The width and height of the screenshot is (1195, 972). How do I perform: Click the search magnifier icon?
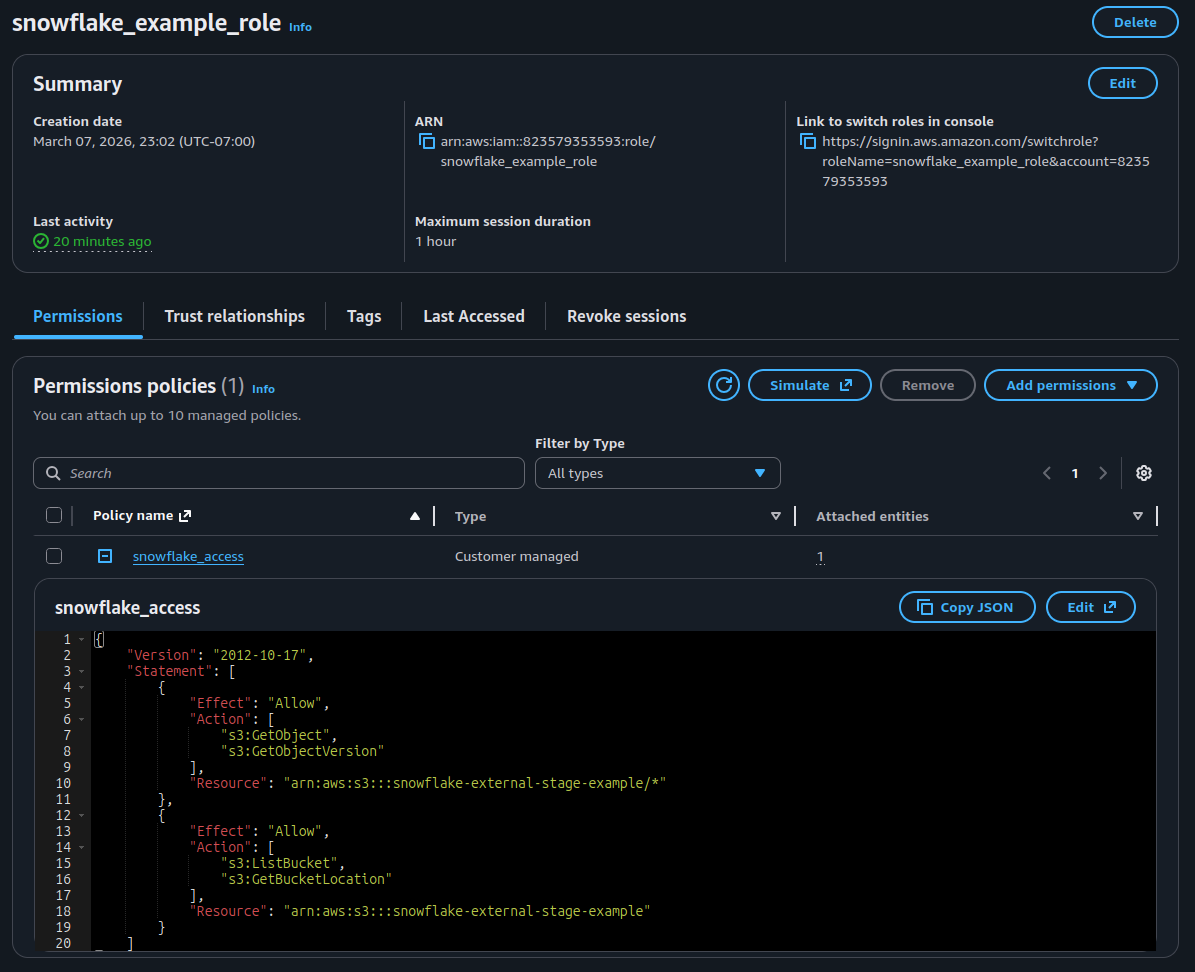53,473
